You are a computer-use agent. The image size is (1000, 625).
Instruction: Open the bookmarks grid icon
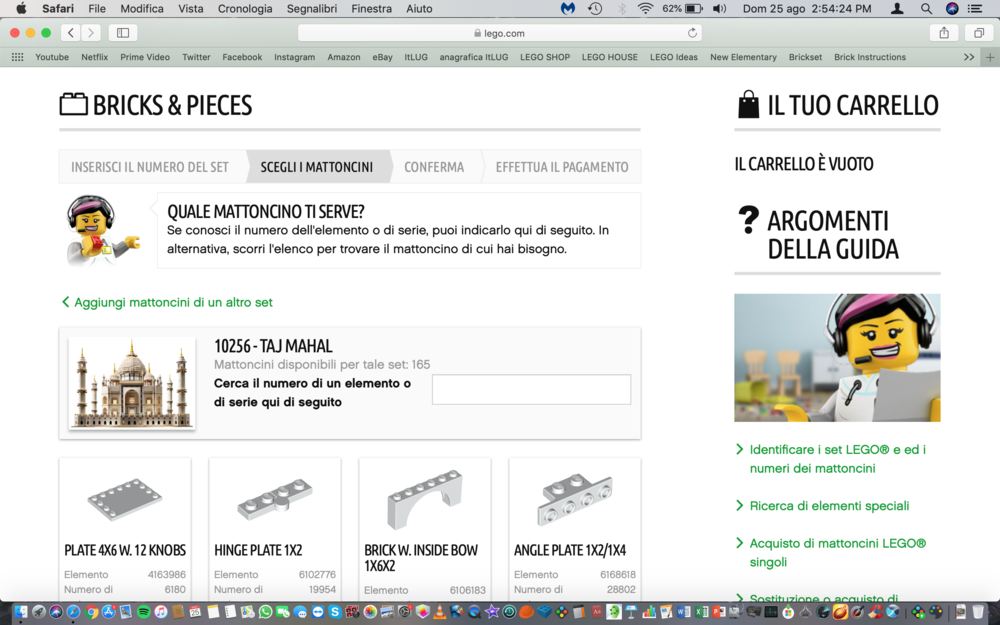[x=17, y=57]
